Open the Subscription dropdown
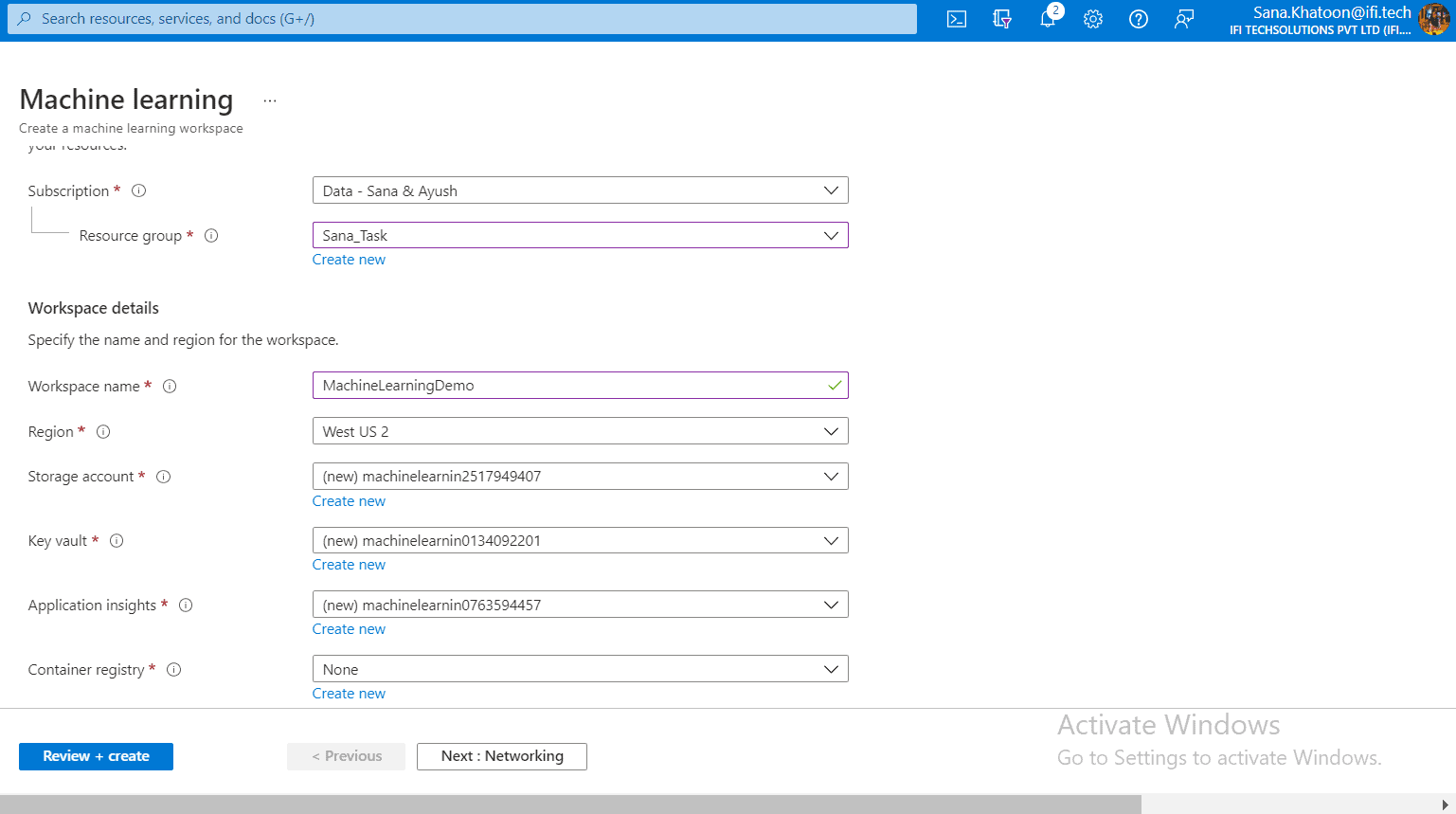 (580, 190)
